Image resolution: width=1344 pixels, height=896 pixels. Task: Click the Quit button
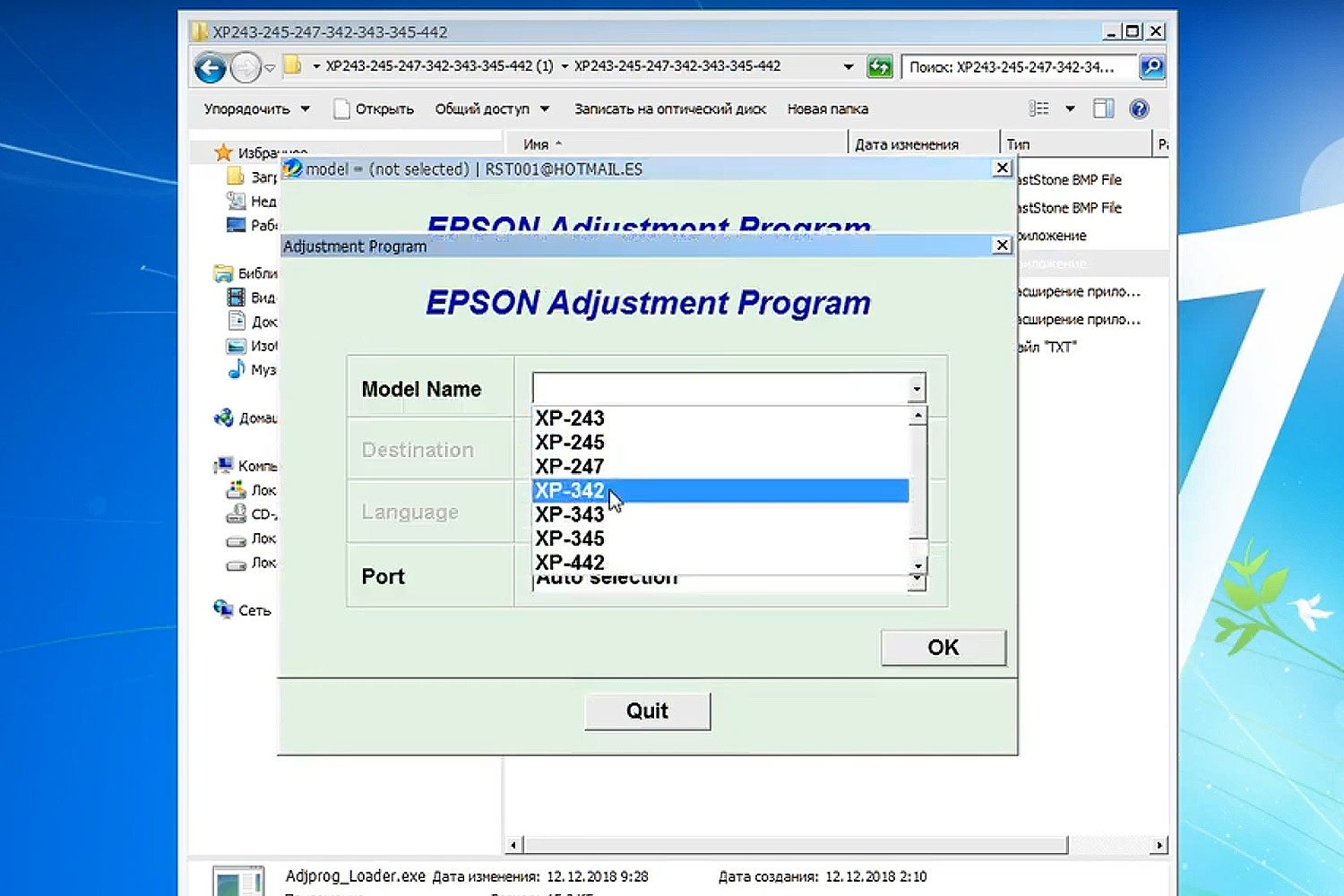pos(647,711)
